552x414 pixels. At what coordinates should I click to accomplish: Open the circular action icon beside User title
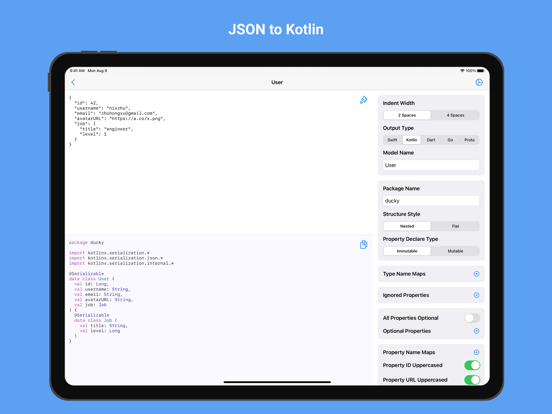tap(479, 82)
